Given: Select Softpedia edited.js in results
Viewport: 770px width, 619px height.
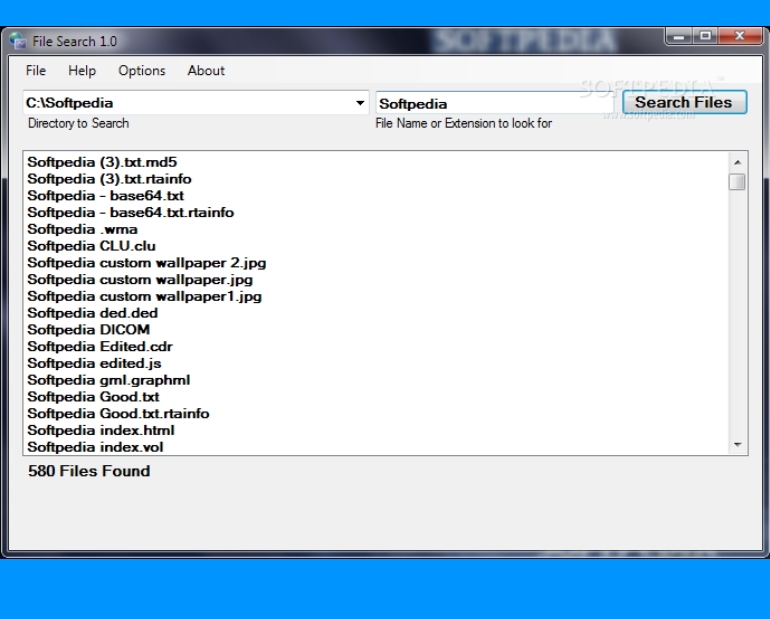Looking at the screenshot, I should pyautogui.click(x=94, y=363).
